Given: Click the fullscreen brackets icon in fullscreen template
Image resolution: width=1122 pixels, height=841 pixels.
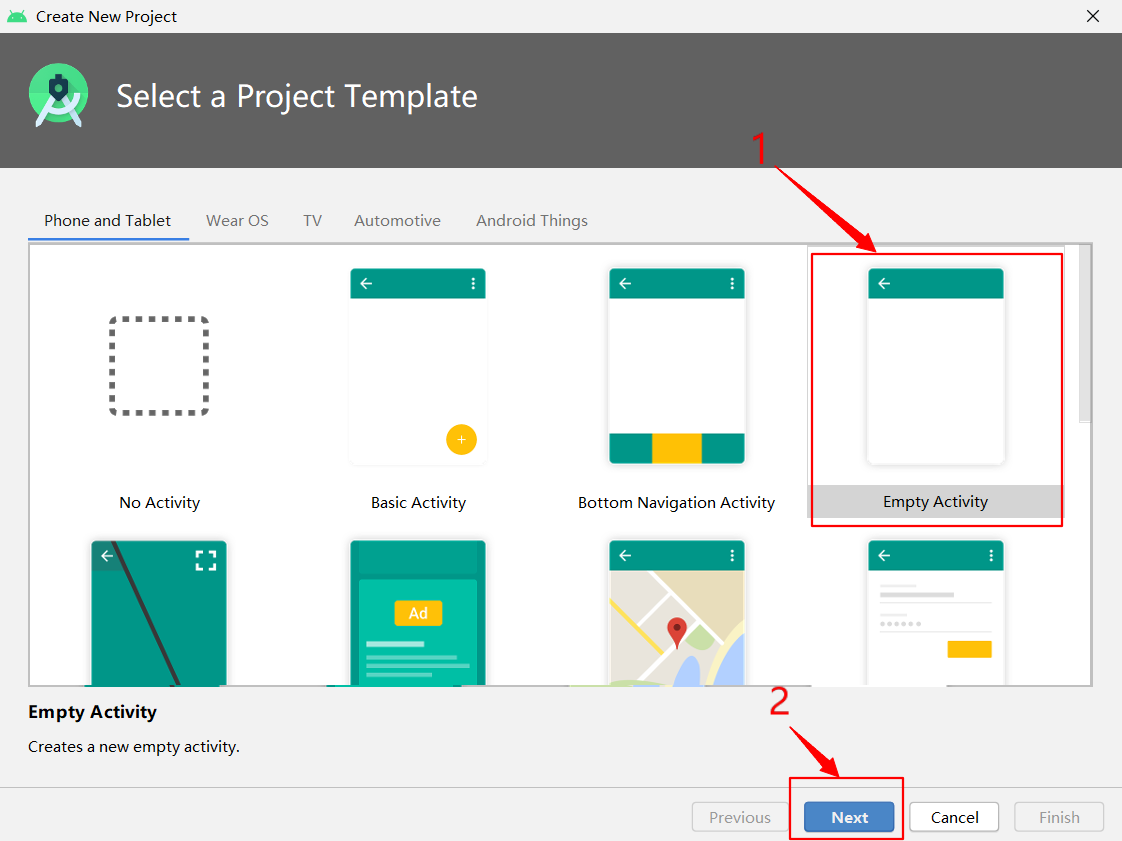Looking at the screenshot, I should (x=206, y=560).
